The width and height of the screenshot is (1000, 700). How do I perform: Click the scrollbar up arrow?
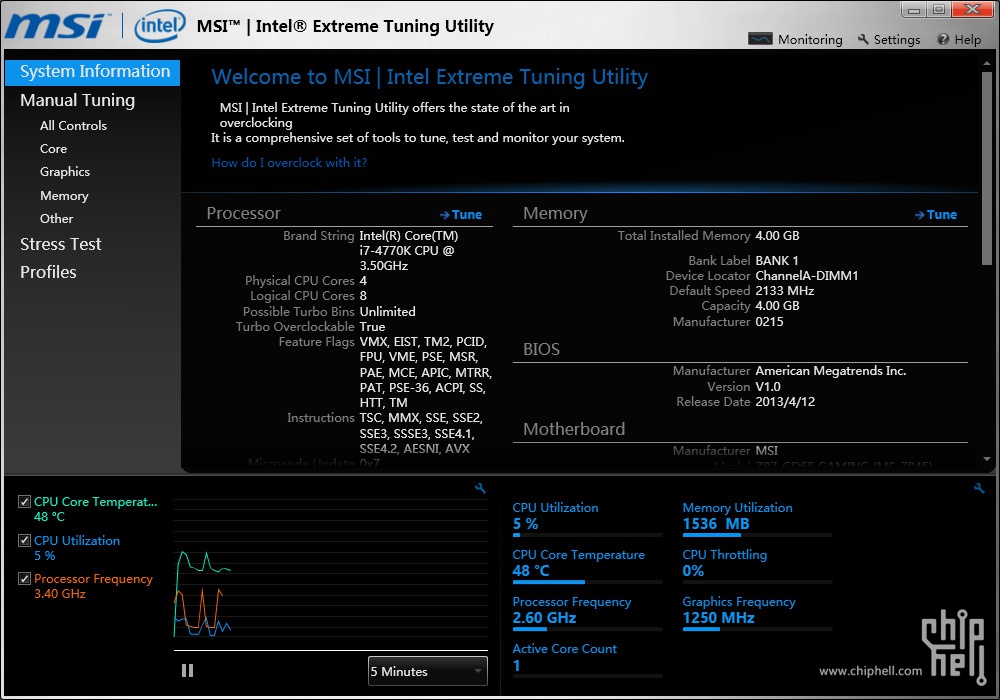[x=987, y=64]
